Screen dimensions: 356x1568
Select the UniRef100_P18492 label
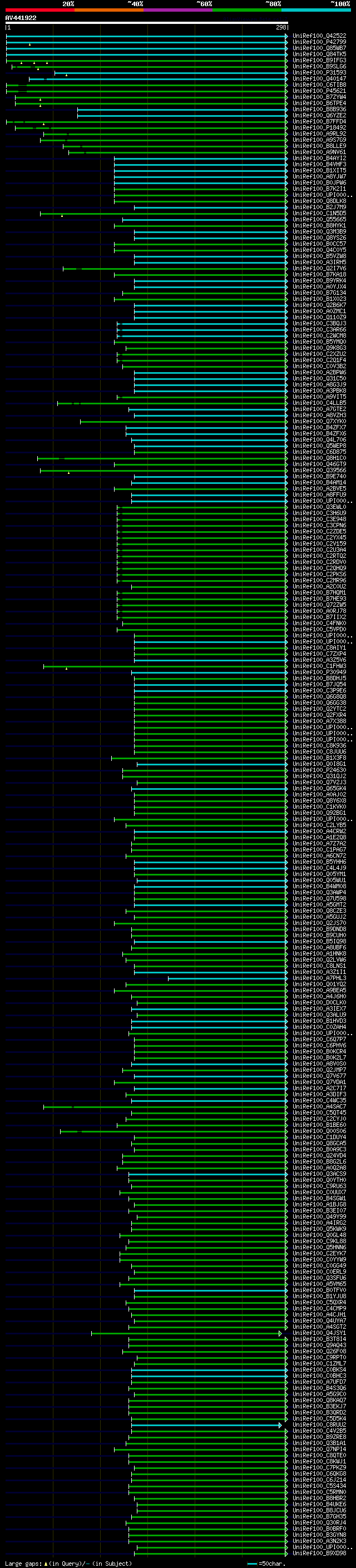tap(319, 128)
